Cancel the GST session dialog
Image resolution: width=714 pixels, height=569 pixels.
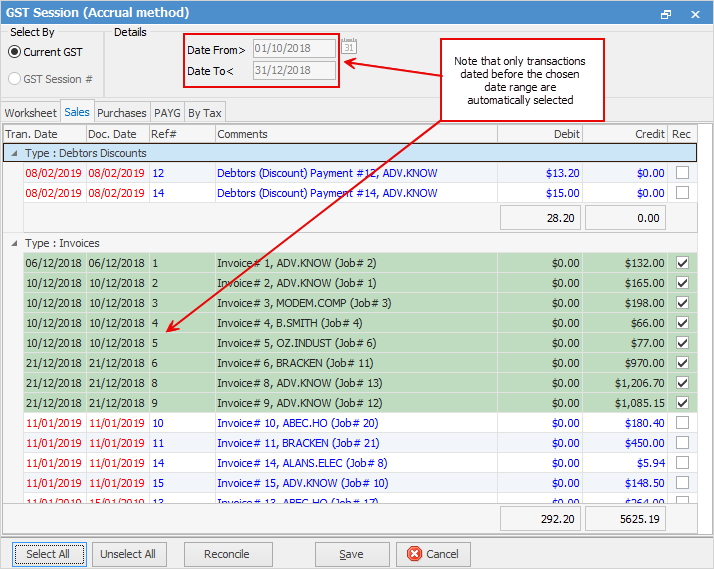coord(434,554)
